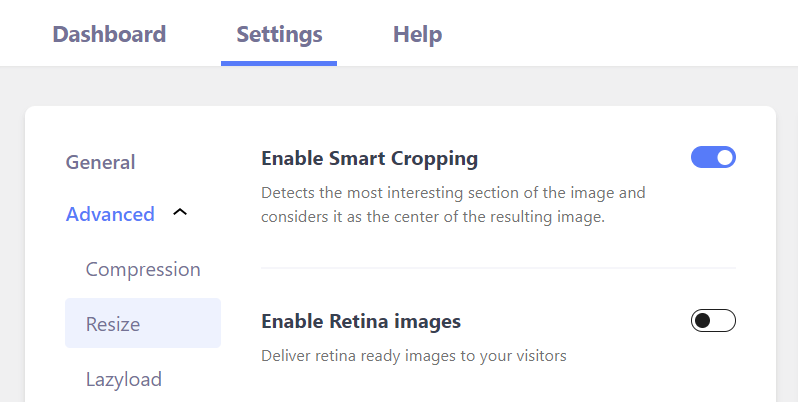Click the Advanced sidebar heading
This screenshot has height=402, width=798.
click(110, 214)
